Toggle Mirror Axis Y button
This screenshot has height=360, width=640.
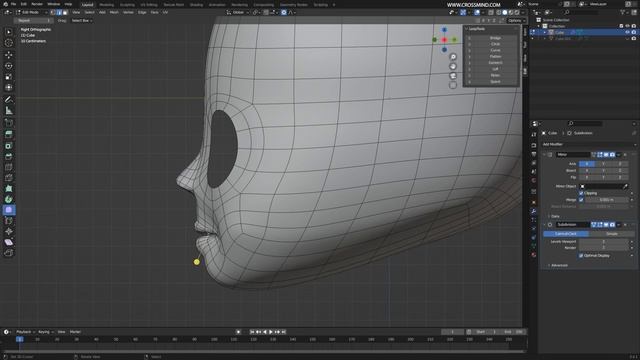(x=603, y=164)
